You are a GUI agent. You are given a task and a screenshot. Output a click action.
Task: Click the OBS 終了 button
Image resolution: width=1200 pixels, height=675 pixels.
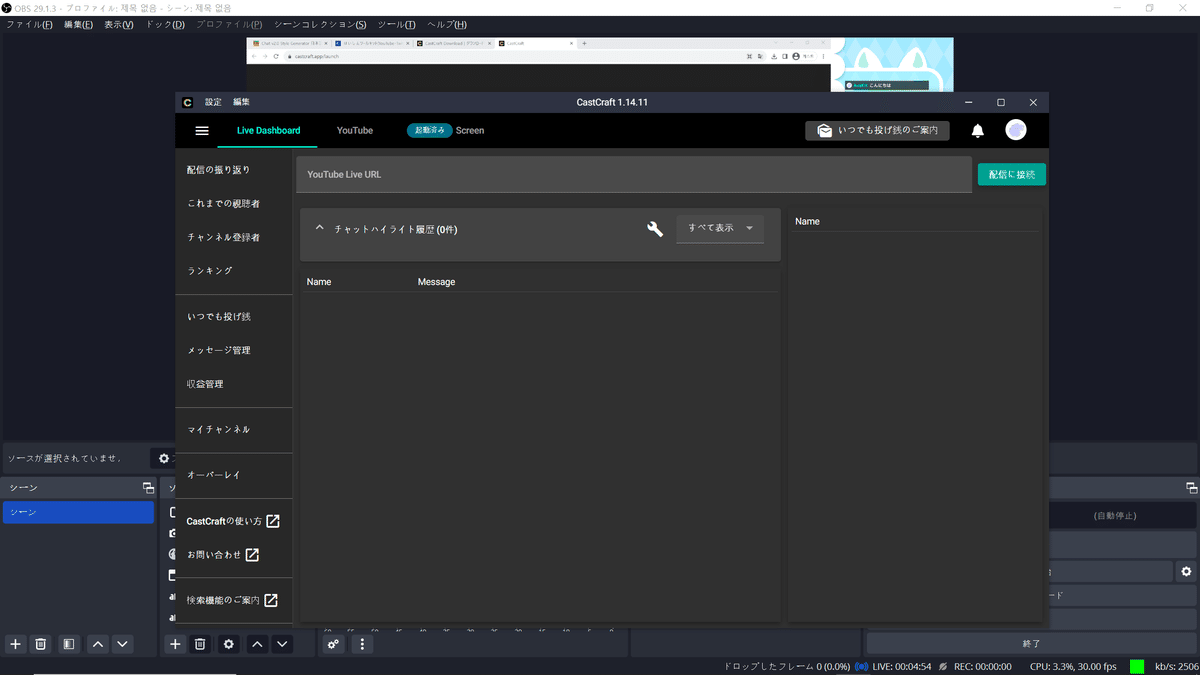pyautogui.click(x=1031, y=644)
